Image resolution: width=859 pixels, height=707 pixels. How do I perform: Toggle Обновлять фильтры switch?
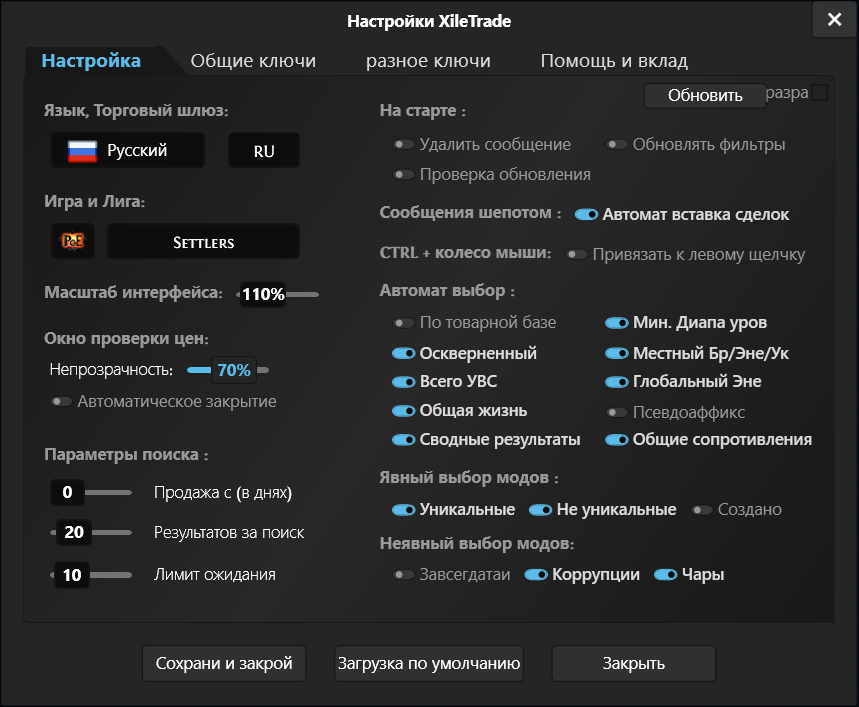point(617,145)
